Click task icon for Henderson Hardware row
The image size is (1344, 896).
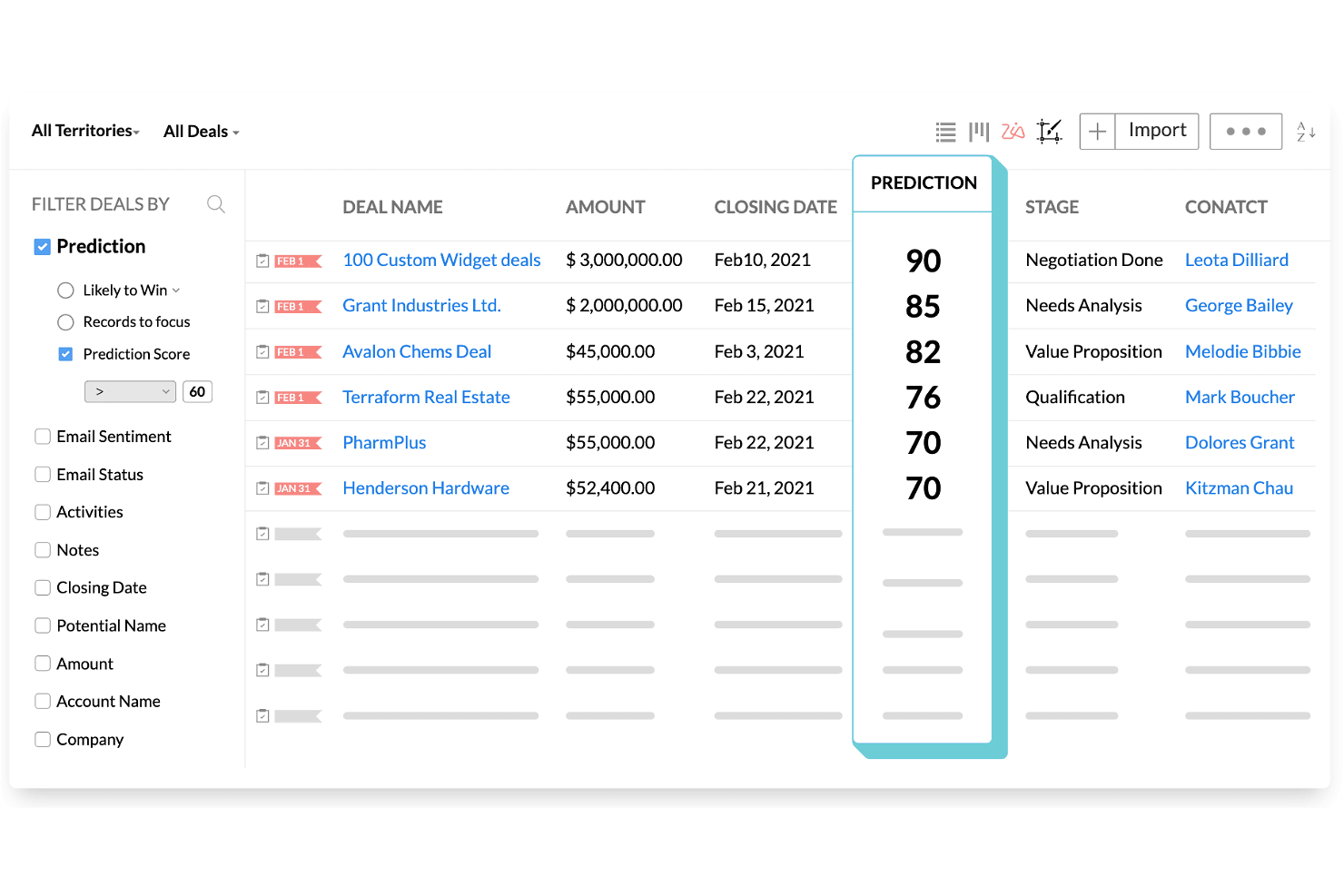(x=262, y=488)
